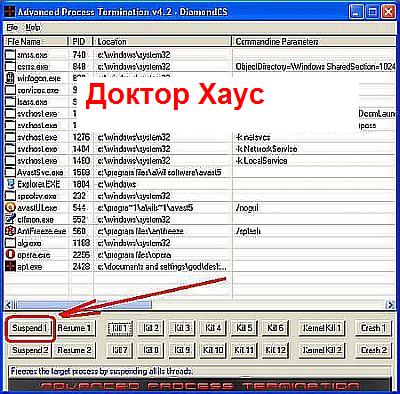Click the csrss.exe process icon

[10, 66]
